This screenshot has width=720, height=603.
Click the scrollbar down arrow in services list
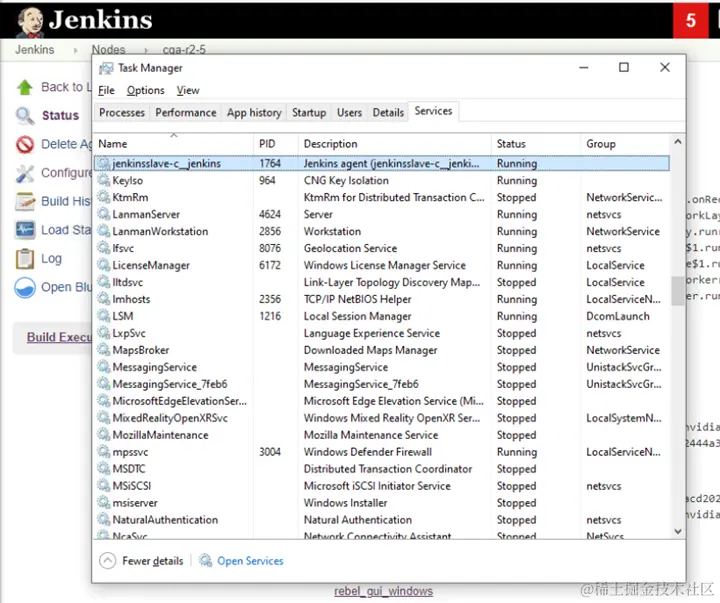coord(678,531)
